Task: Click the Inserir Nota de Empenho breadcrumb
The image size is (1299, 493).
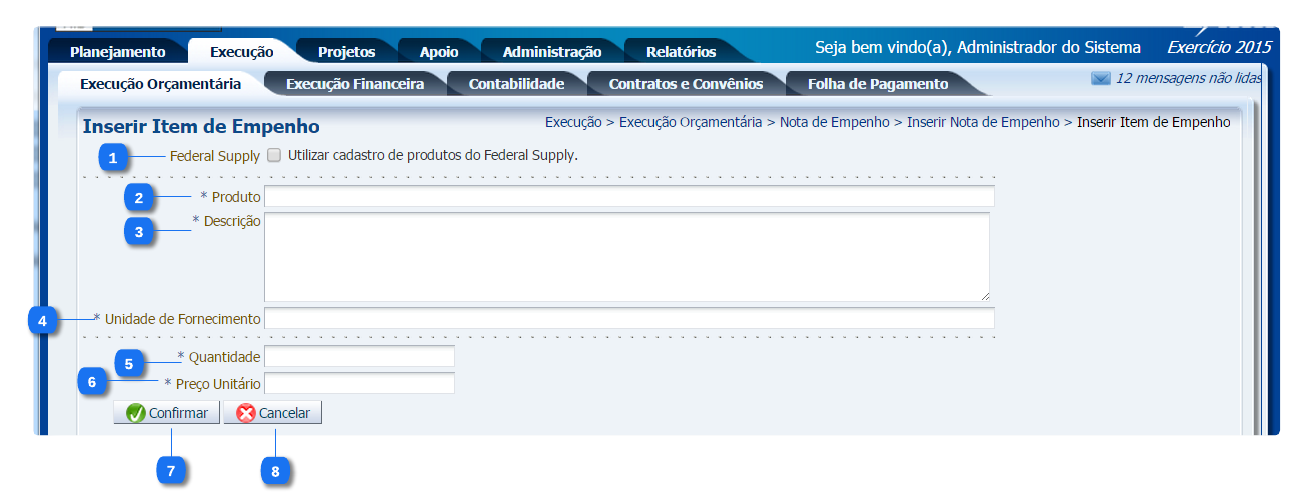Action: pyautogui.click(x=982, y=123)
